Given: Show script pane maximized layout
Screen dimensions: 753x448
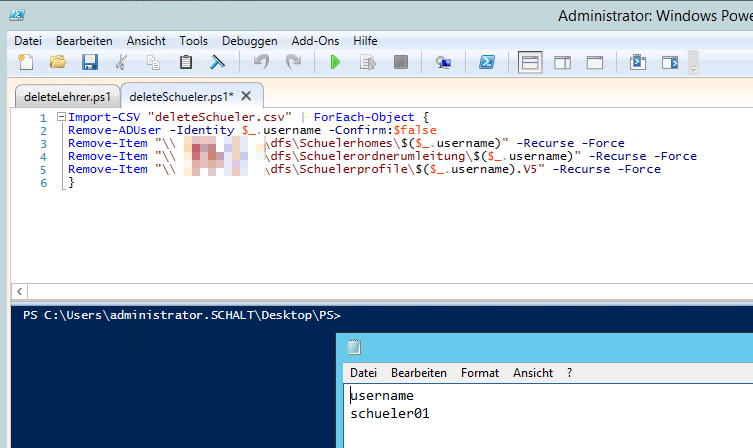Looking at the screenshot, I should pos(594,63).
